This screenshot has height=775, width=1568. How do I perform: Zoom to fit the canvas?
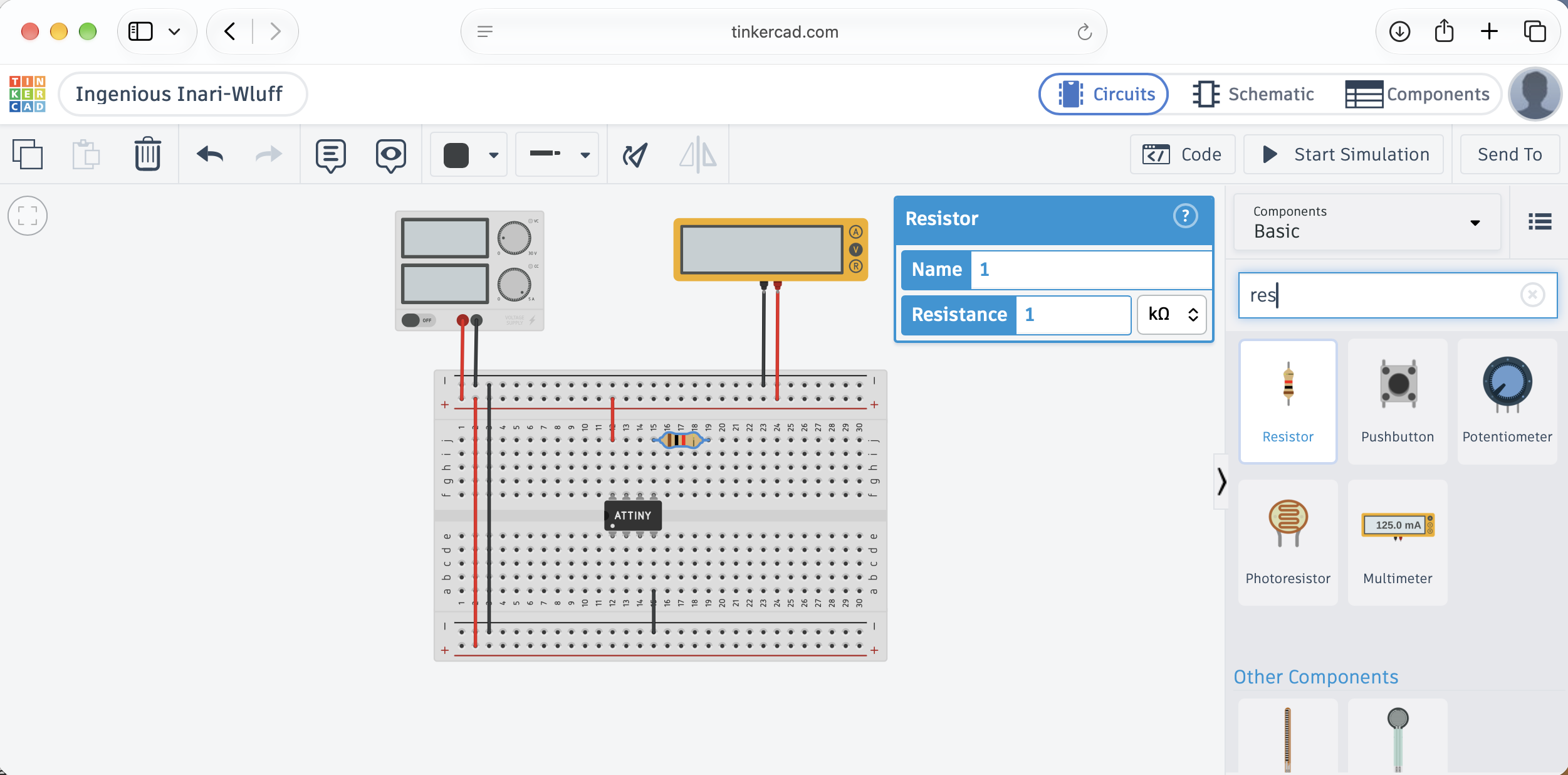pos(28,216)
